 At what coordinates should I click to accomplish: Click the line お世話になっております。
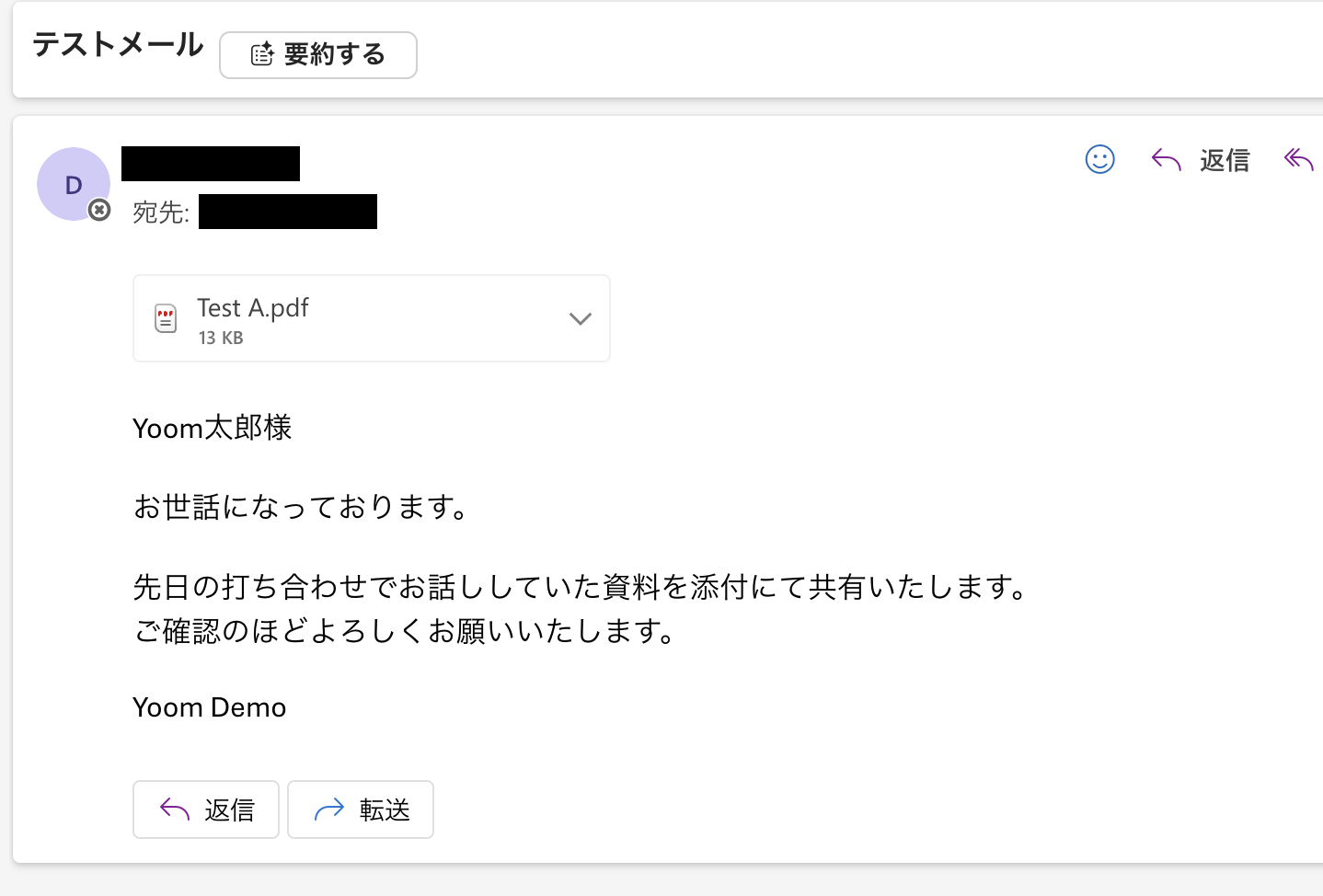point(302,507)
